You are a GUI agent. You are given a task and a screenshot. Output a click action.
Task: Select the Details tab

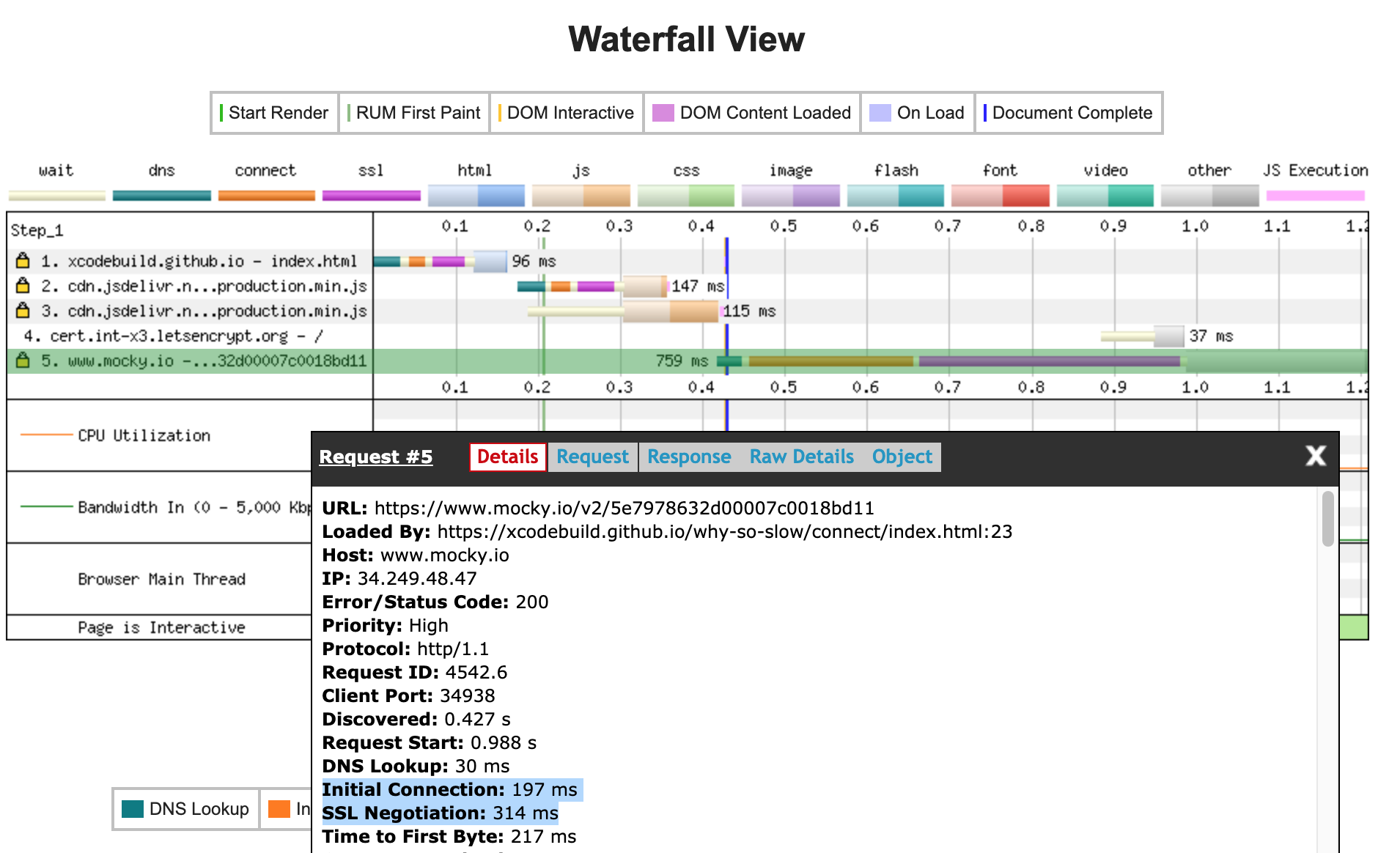pyautogui.click(x=508, y=457)
